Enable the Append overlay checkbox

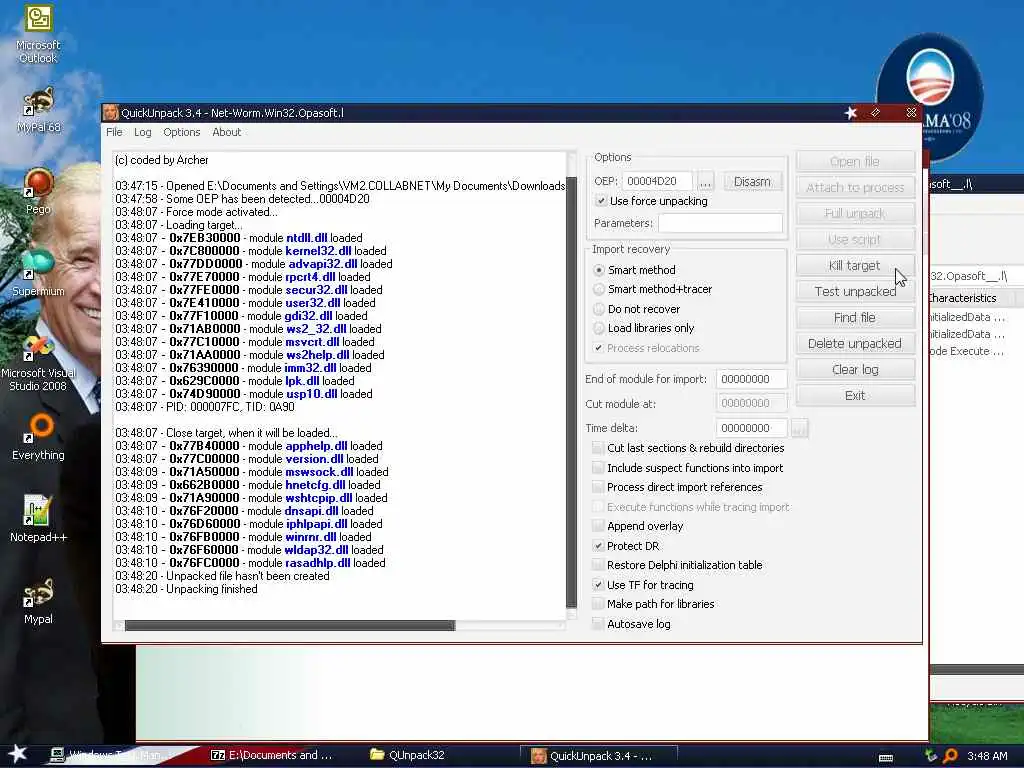coord(598,526)
